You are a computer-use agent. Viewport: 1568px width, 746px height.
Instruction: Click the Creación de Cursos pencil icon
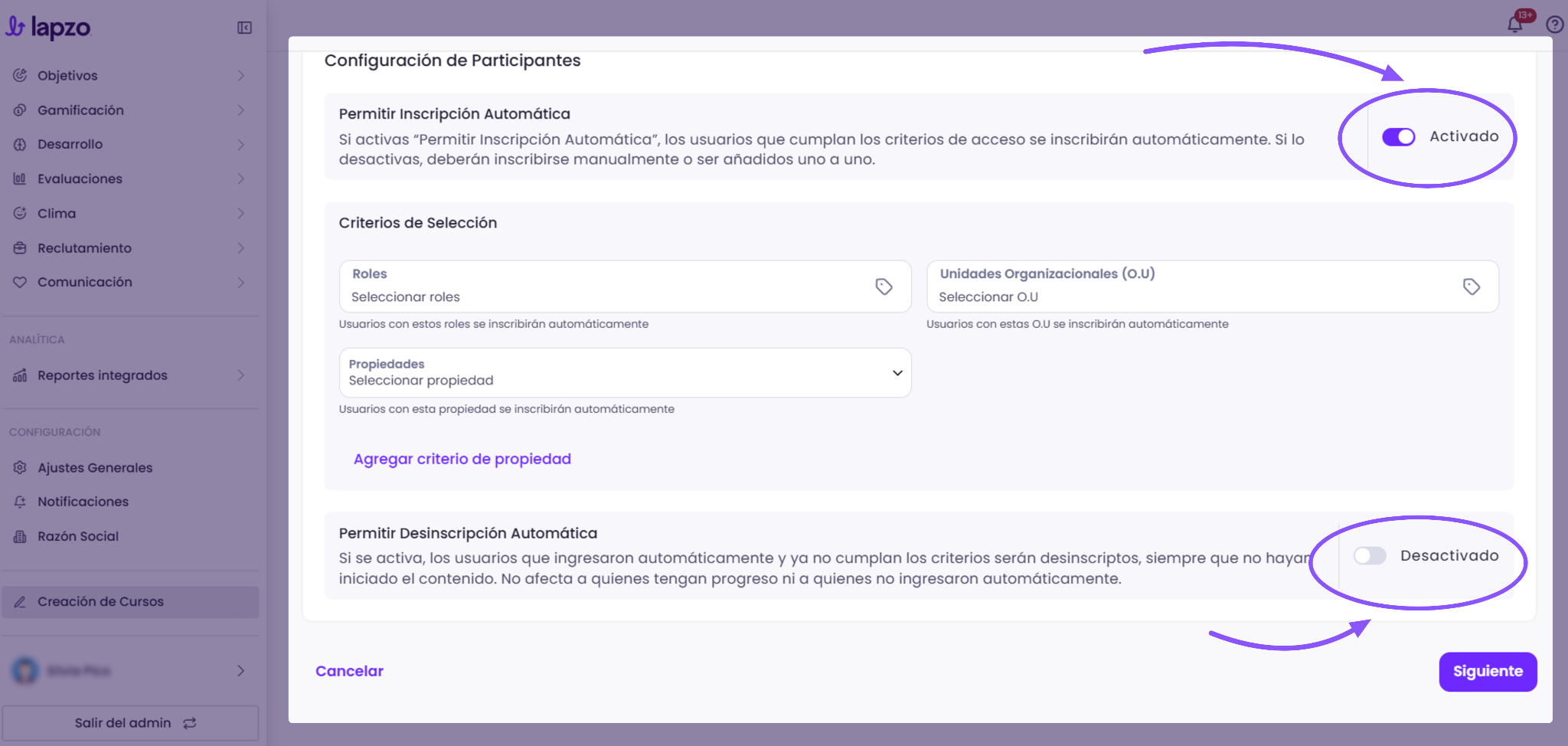click(x=20, y=602)
